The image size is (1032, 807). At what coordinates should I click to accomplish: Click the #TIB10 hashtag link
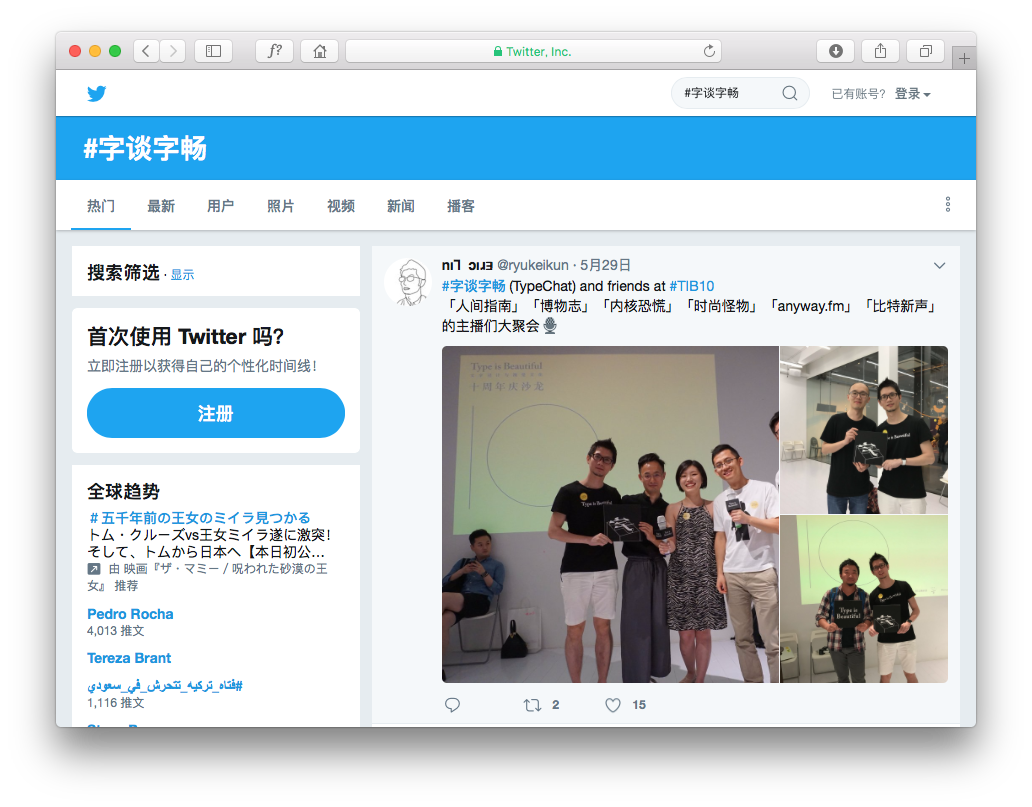coord(692,286)
